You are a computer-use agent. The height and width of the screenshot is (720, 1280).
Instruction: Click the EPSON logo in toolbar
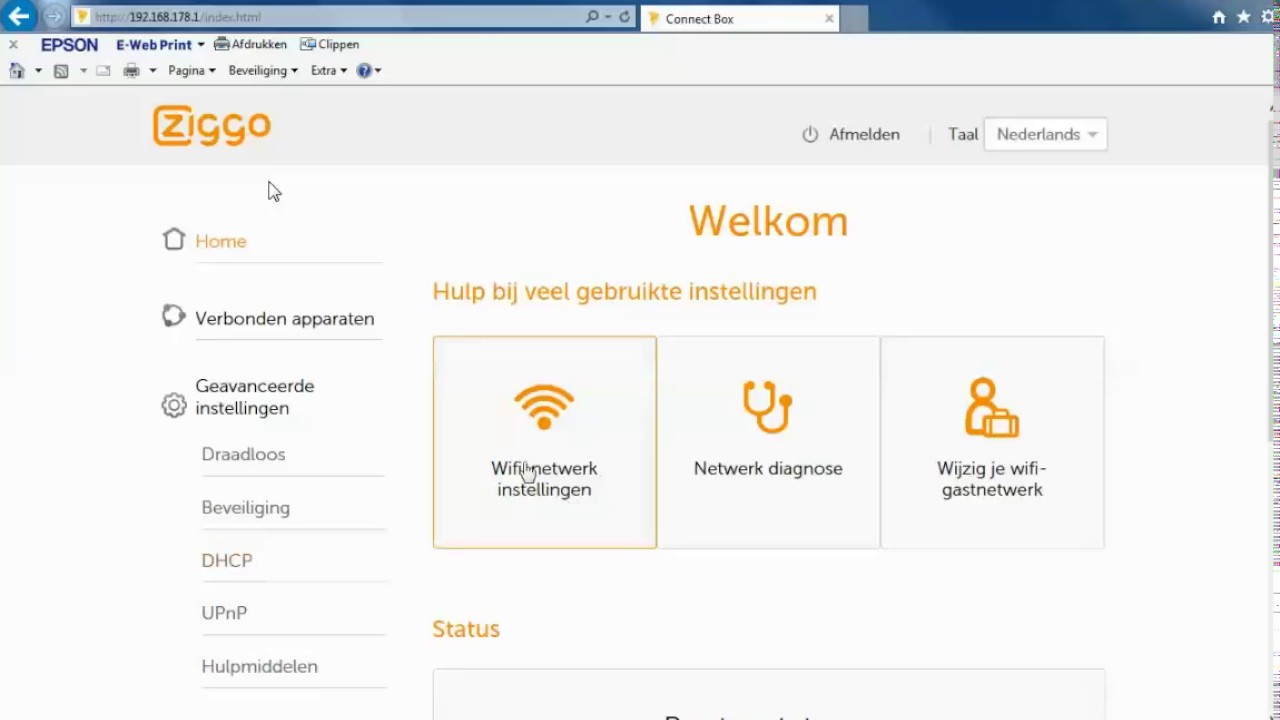(x=69, y=45)
